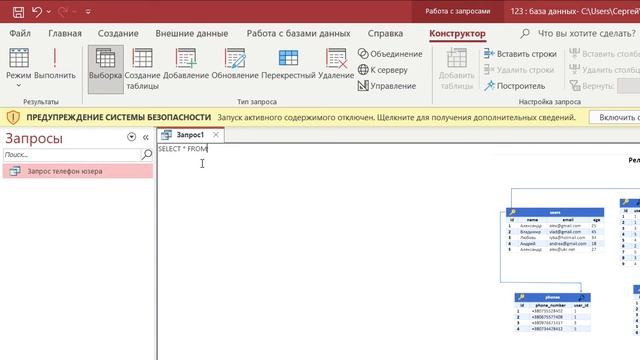Click the search magnifier in navigation pane
The height and width of the screenshot is (360, 640).
pyautogui.click(x=147, y=155)
